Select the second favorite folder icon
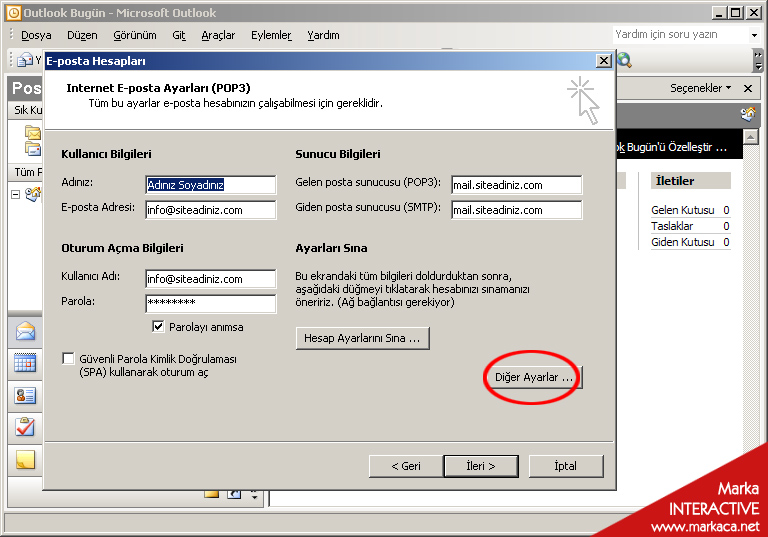This screenshot has width=768, height=537. (33, 148)
